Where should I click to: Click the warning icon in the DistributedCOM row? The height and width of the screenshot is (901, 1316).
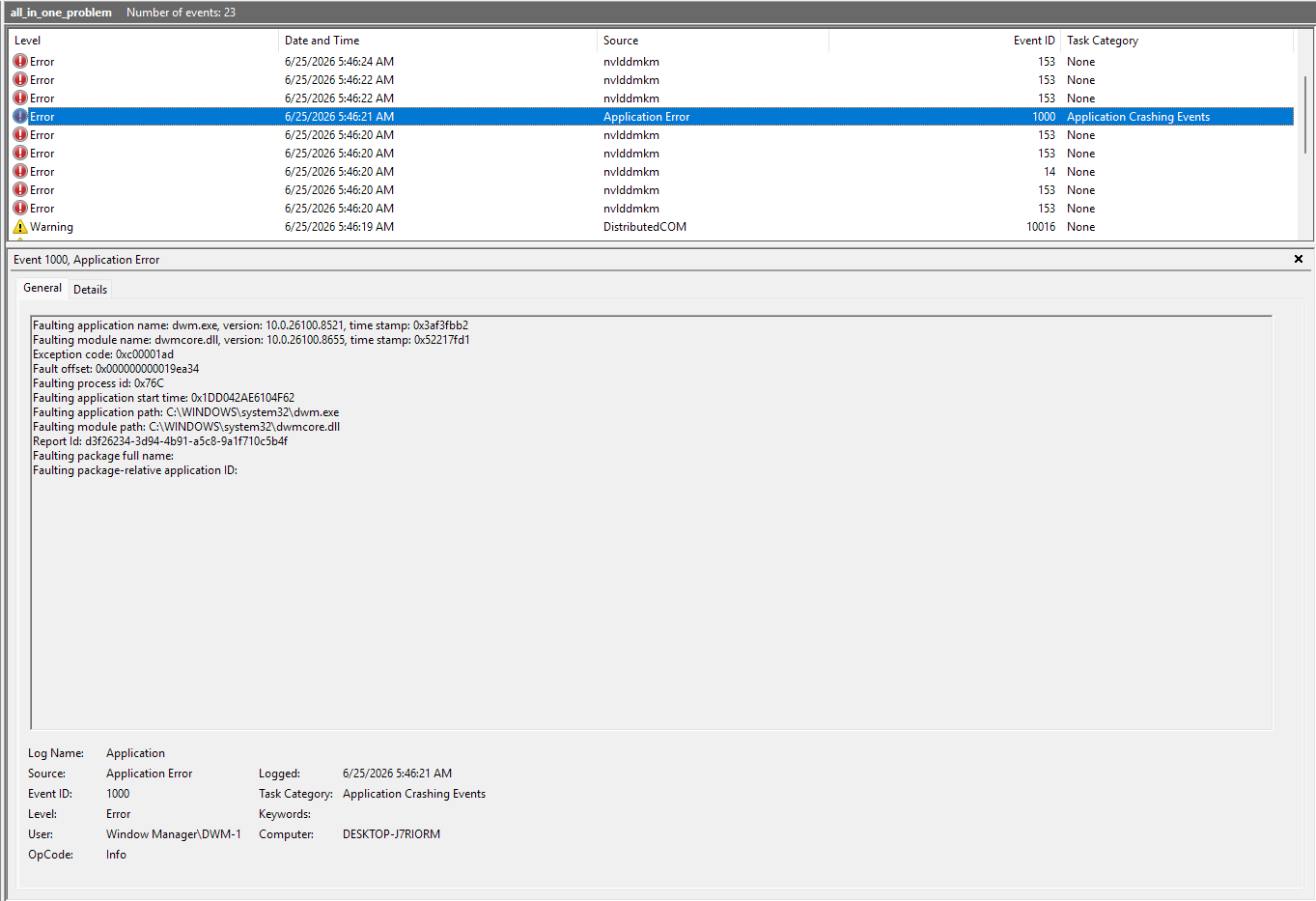20,227
